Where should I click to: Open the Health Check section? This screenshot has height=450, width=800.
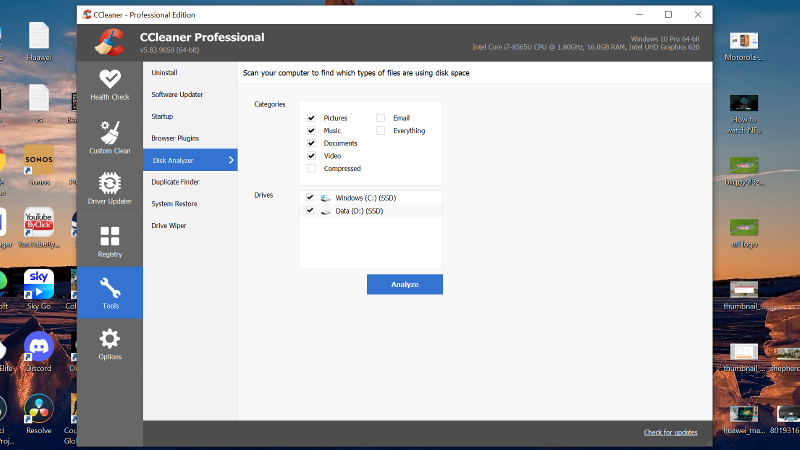pos(110,86)
